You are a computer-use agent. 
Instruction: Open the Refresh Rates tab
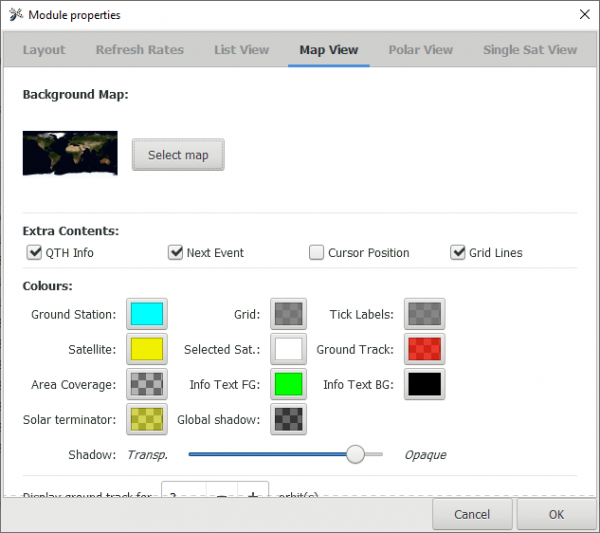point(139,50)
